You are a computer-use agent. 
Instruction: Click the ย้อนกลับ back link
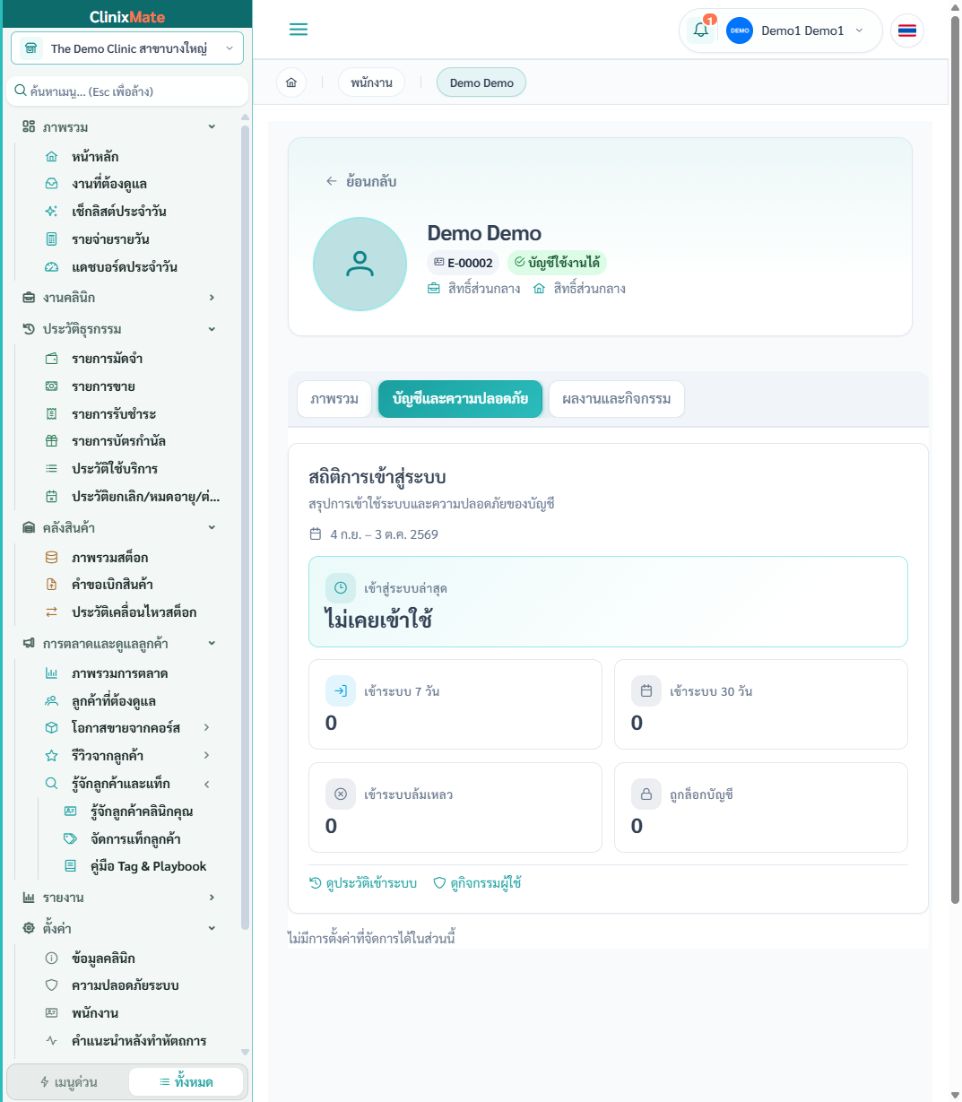click(361, 181)
